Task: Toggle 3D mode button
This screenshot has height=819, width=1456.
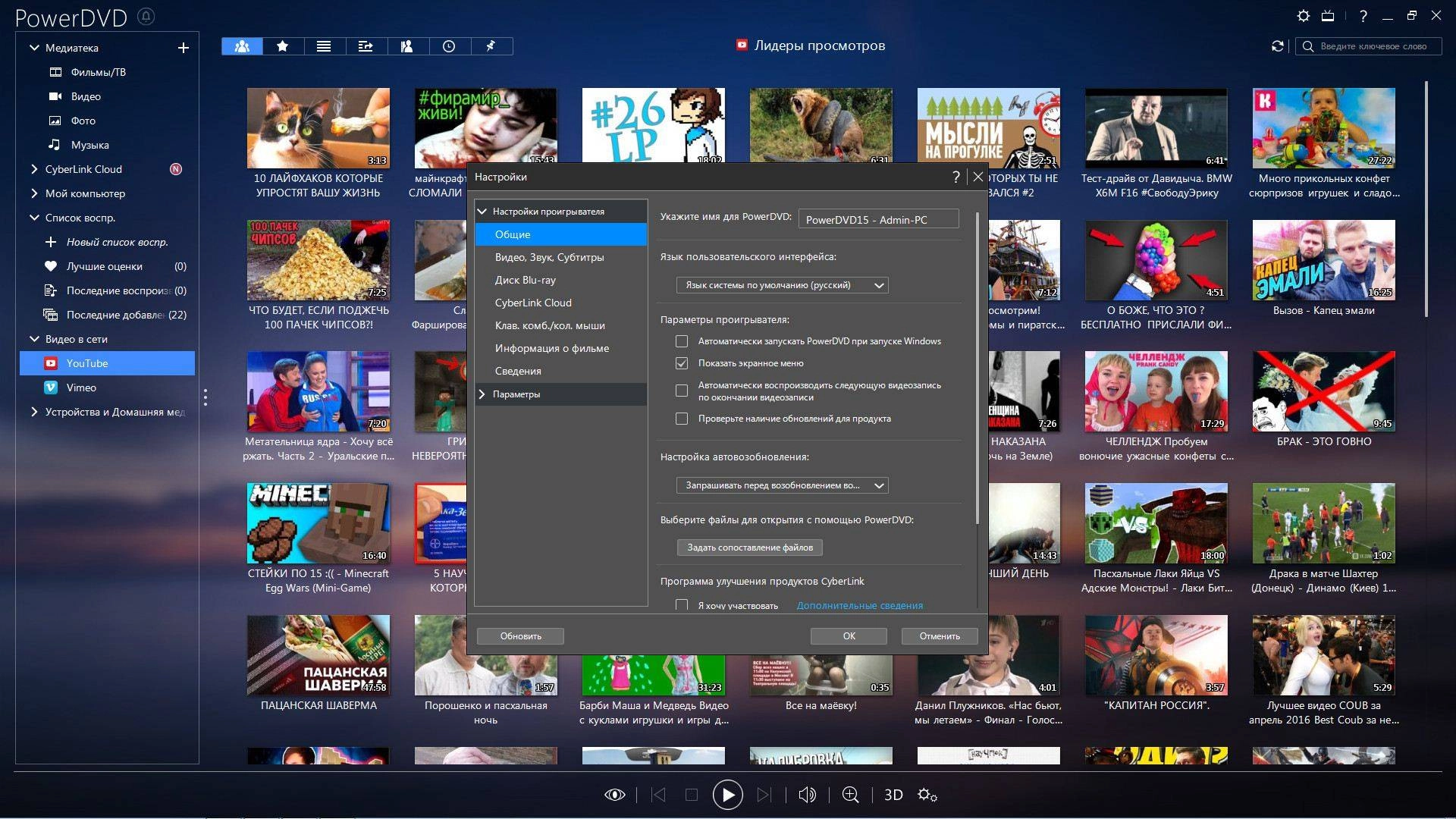Action: [893, 795]
